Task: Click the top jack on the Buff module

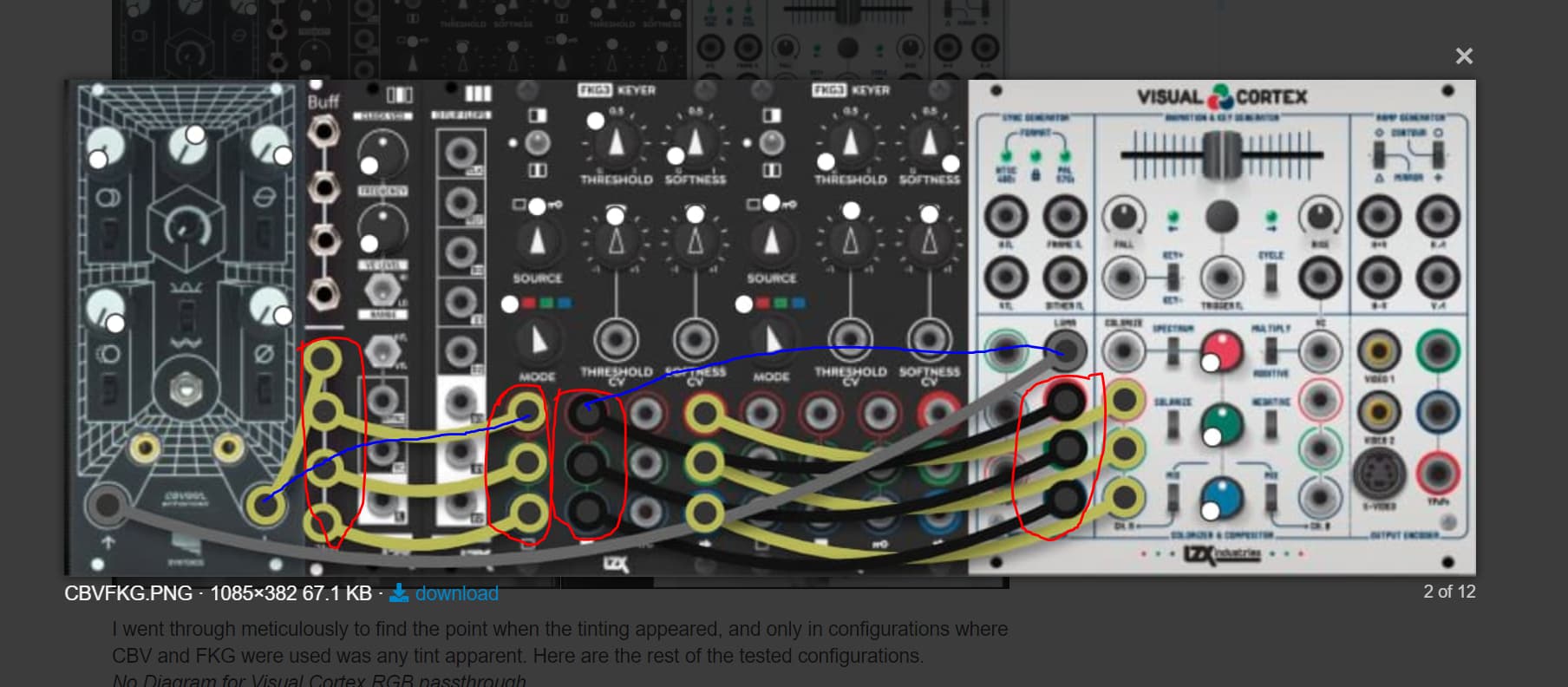Action: 324,132
